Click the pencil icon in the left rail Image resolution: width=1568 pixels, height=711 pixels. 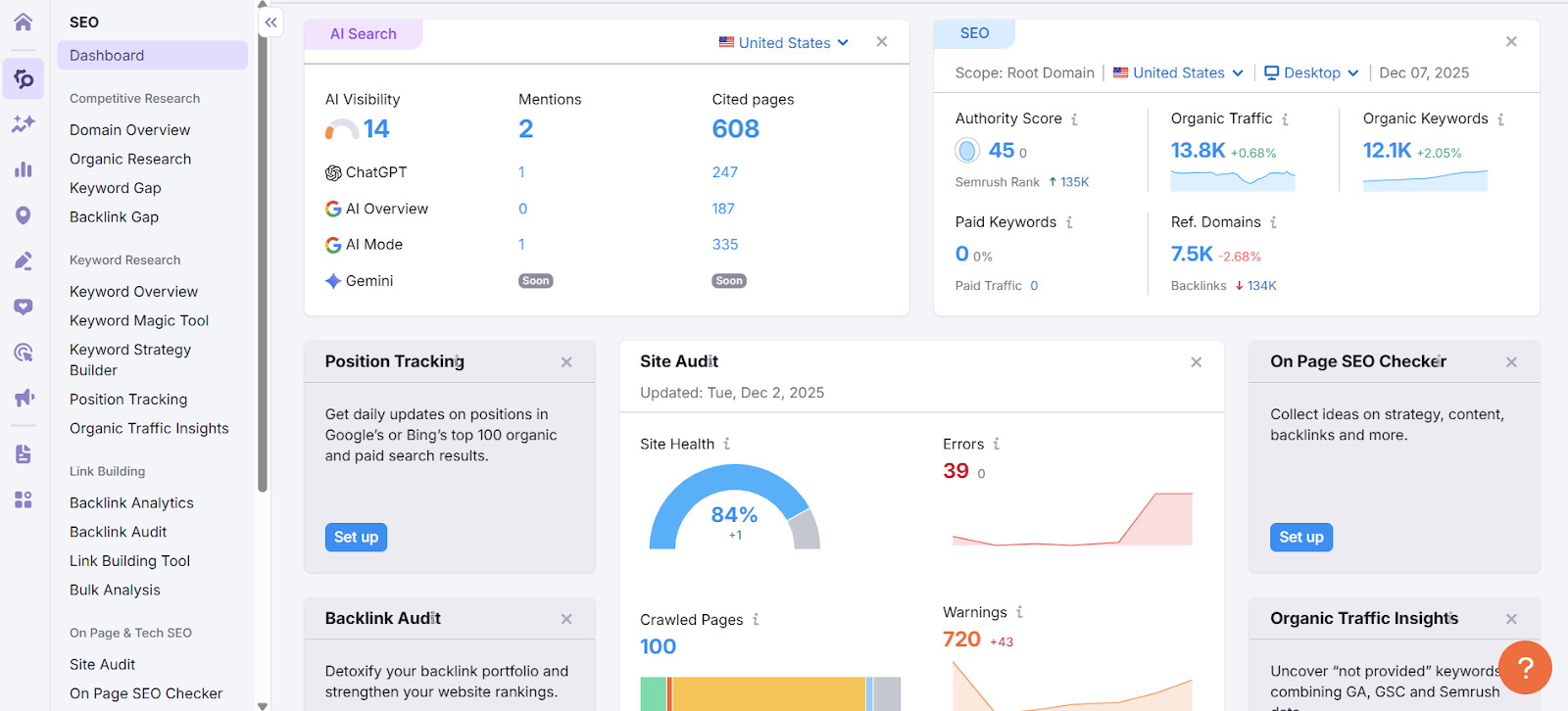(x=24, y=261)
